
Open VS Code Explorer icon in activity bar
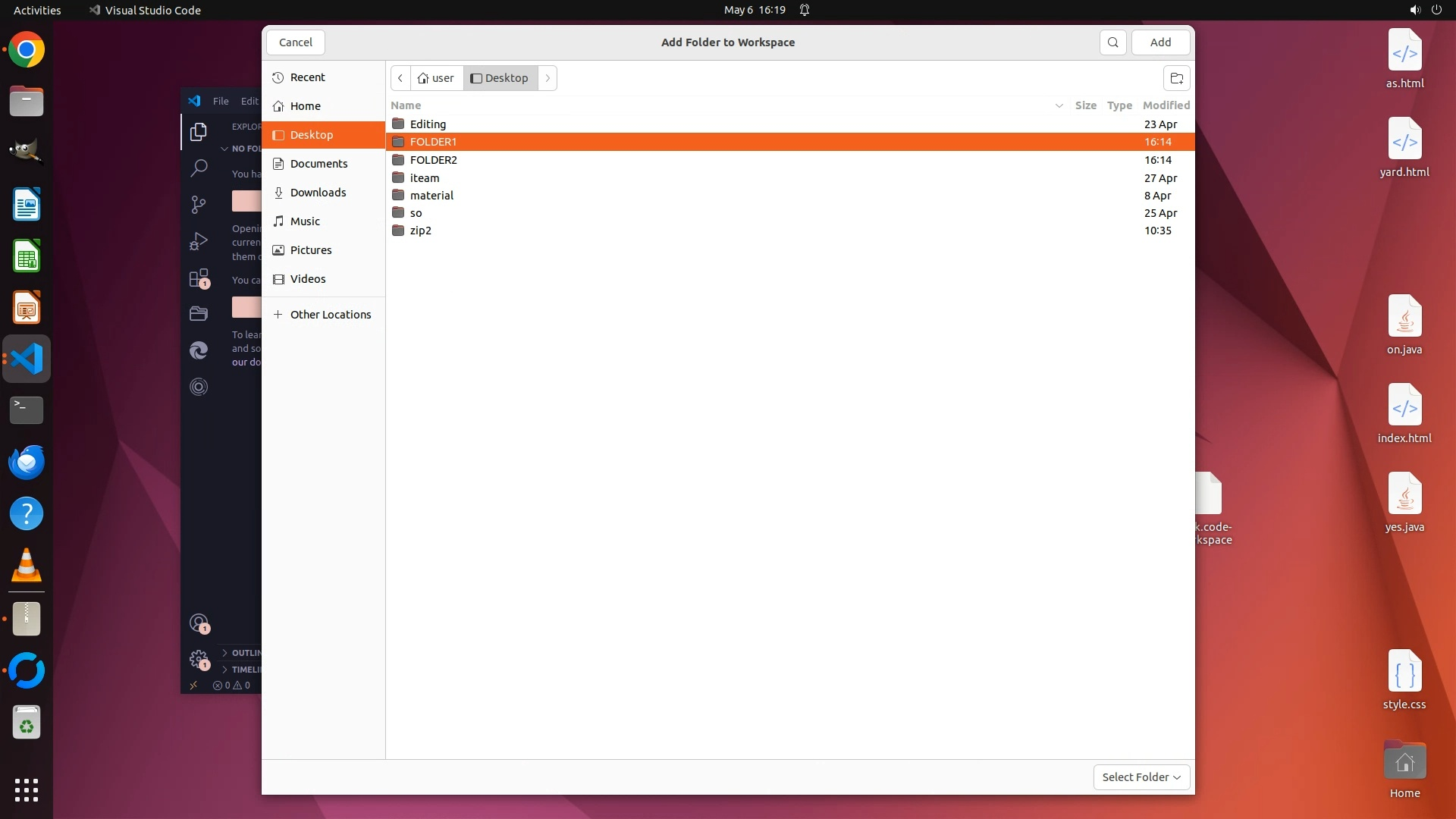199,132
